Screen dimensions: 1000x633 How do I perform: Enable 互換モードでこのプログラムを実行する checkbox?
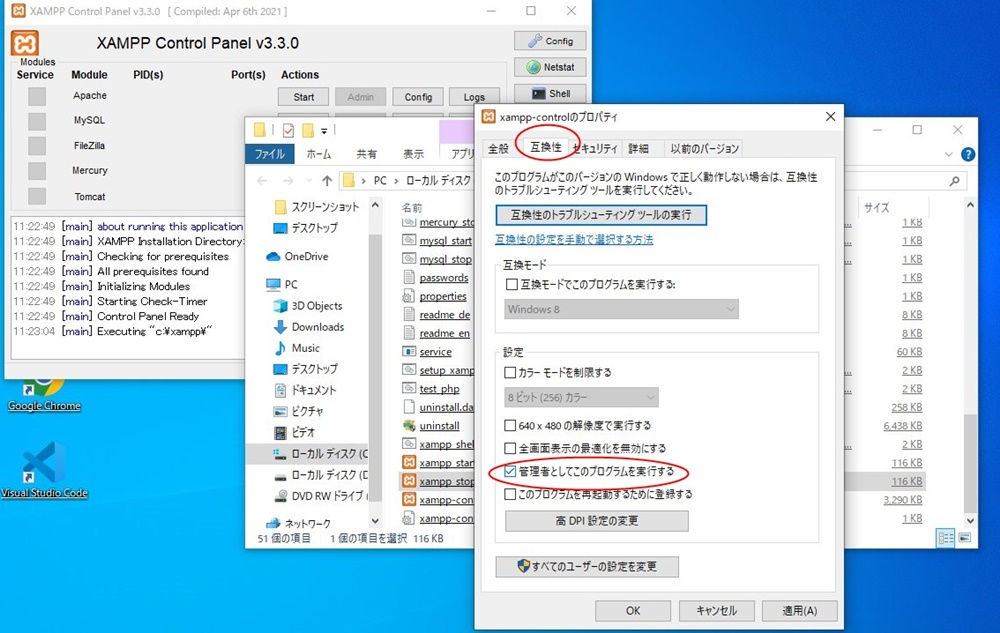tap(511, 284)
